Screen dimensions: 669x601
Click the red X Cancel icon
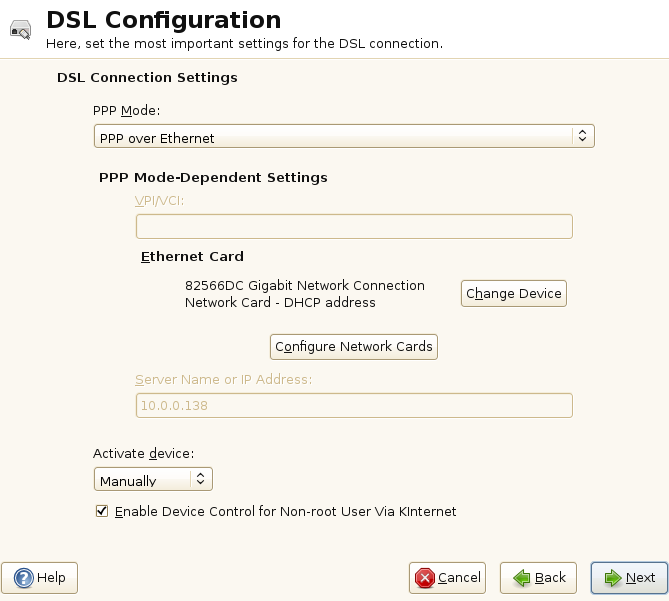425,578
